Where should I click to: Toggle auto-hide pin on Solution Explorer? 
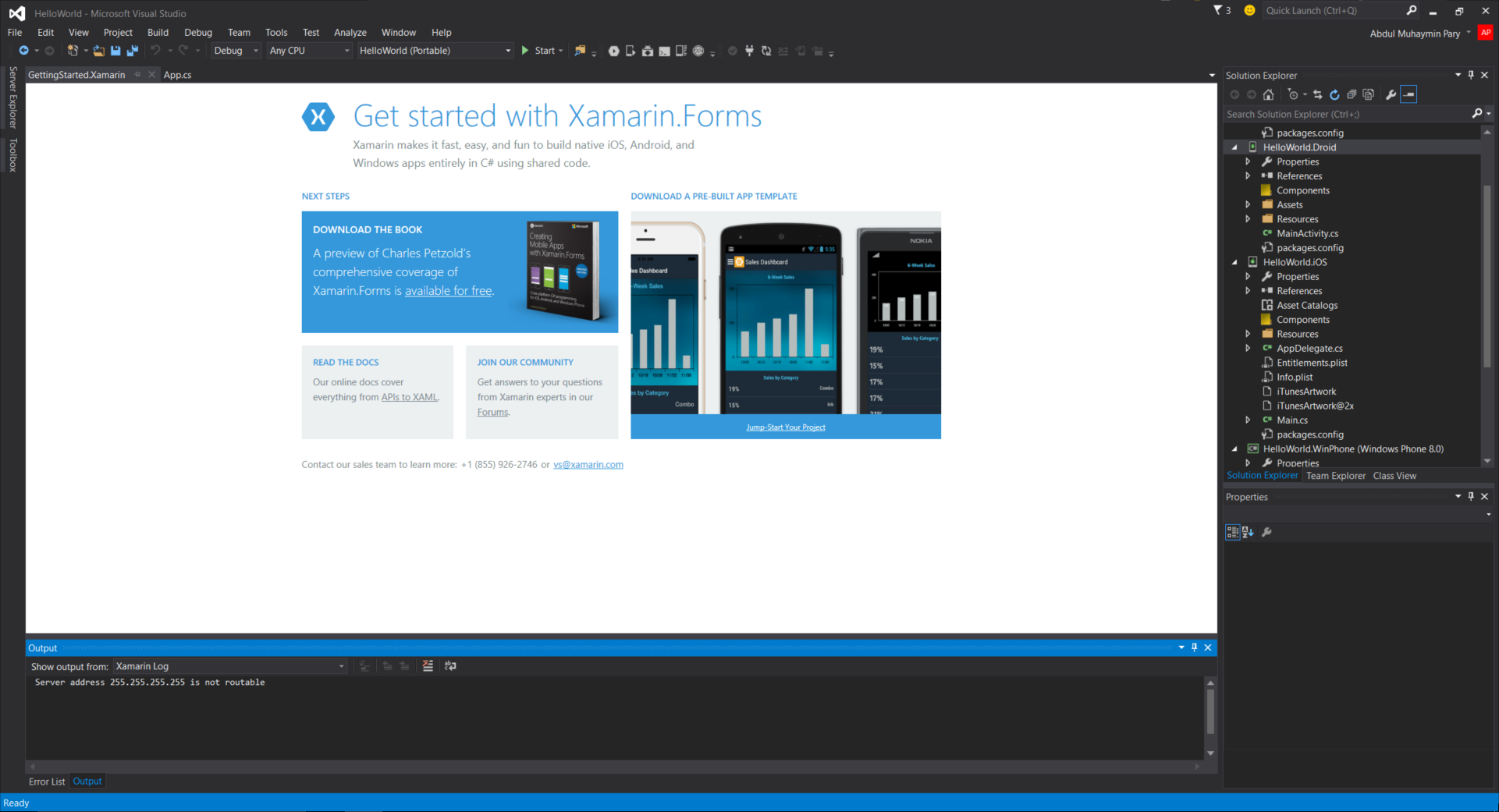1471,75
